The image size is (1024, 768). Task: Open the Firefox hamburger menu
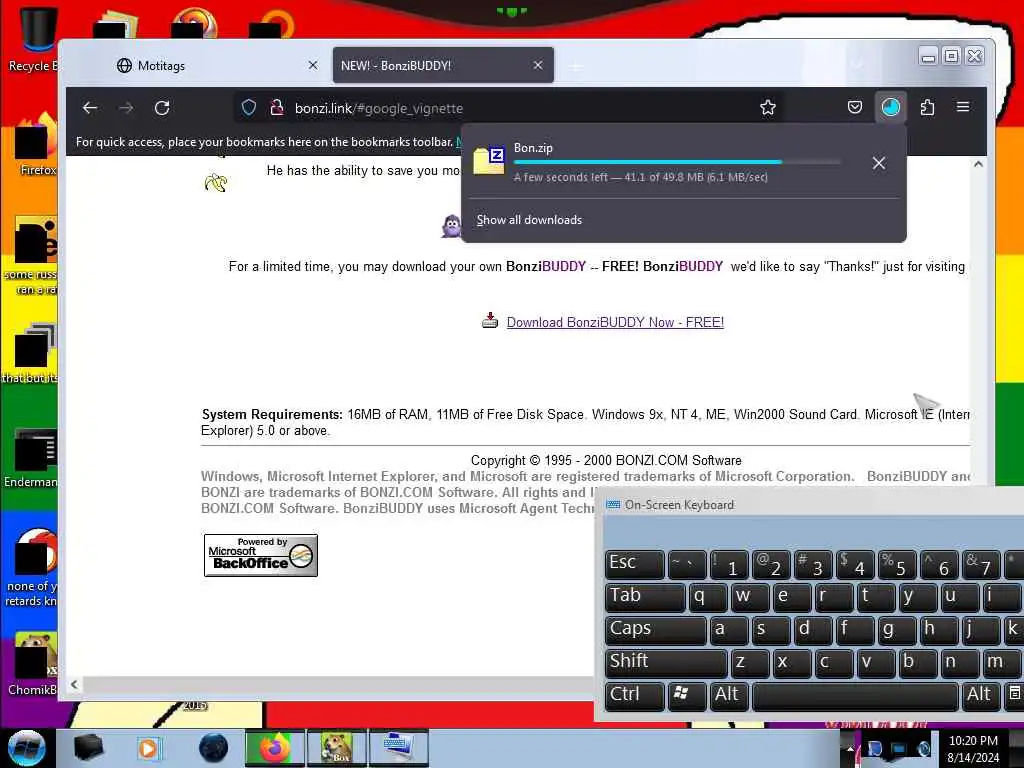[x=963, y=107]
